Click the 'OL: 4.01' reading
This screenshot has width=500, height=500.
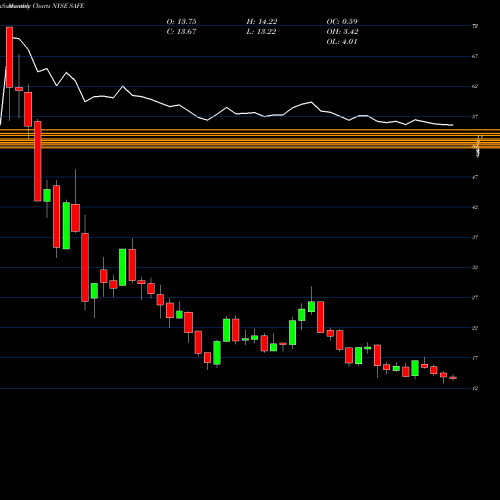click(342, 42)
